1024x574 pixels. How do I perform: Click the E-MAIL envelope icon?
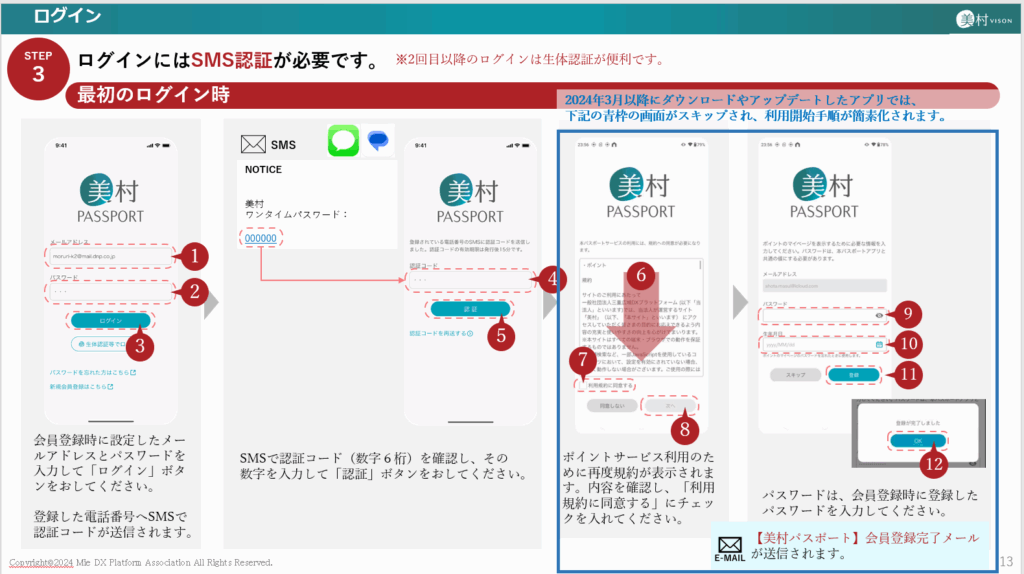729,546
